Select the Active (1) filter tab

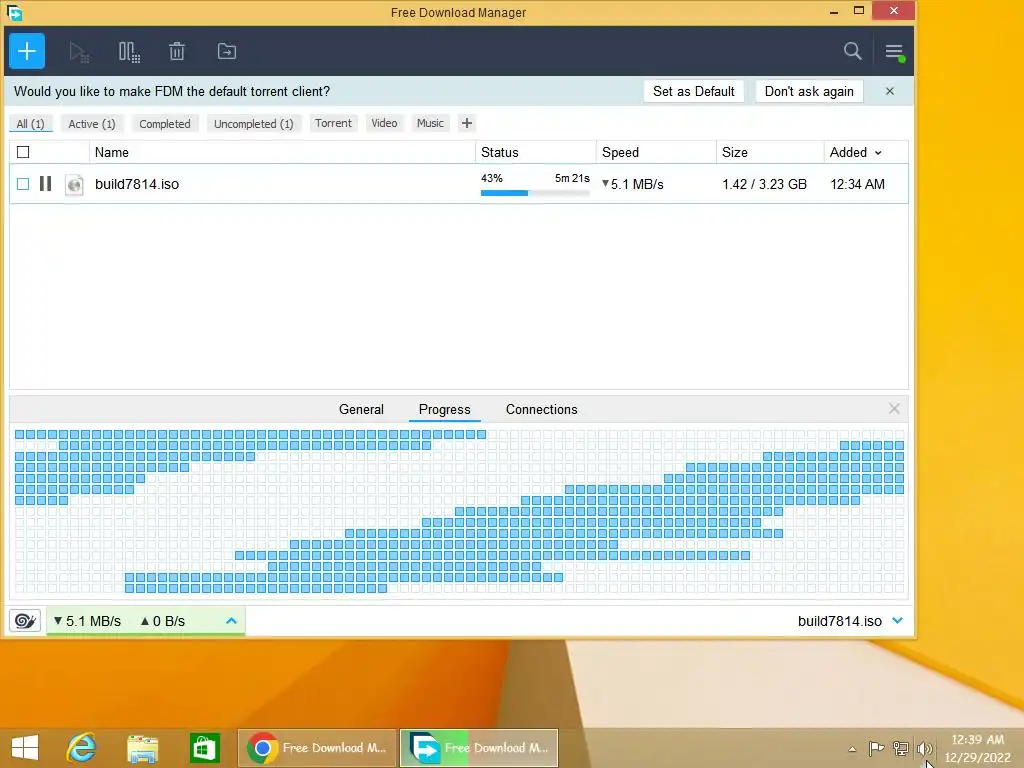click(91, 124)
